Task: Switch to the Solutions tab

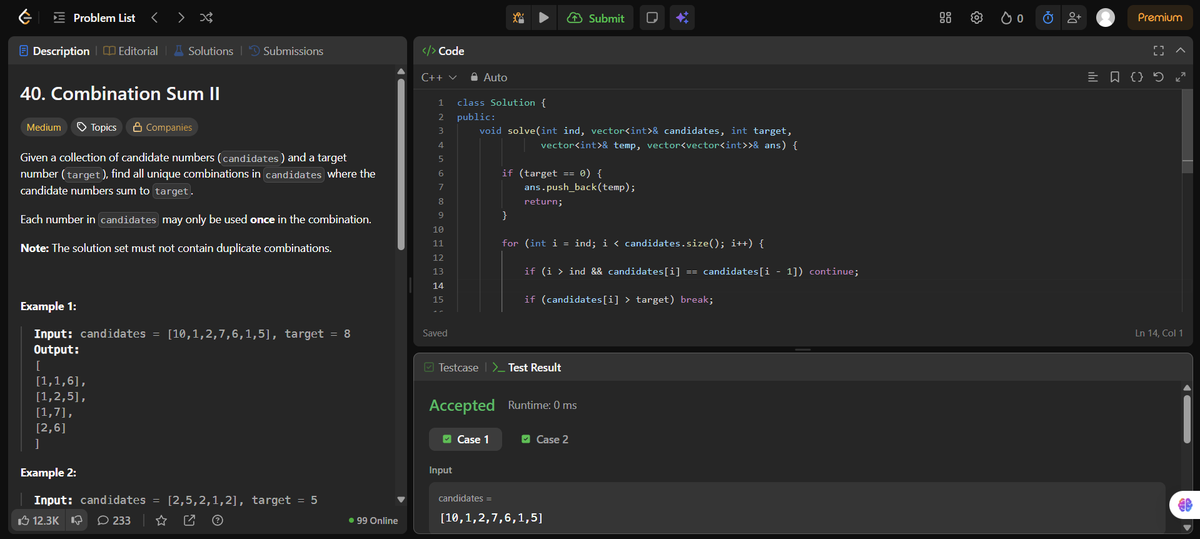Action: click(203, 51)
